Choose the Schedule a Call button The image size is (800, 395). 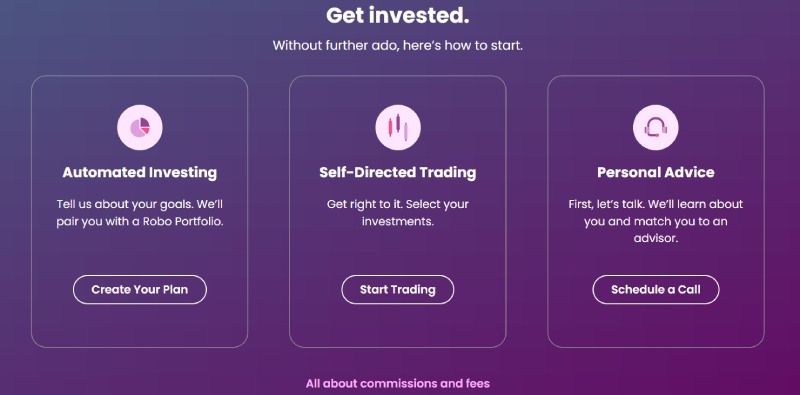click(656, 290)
